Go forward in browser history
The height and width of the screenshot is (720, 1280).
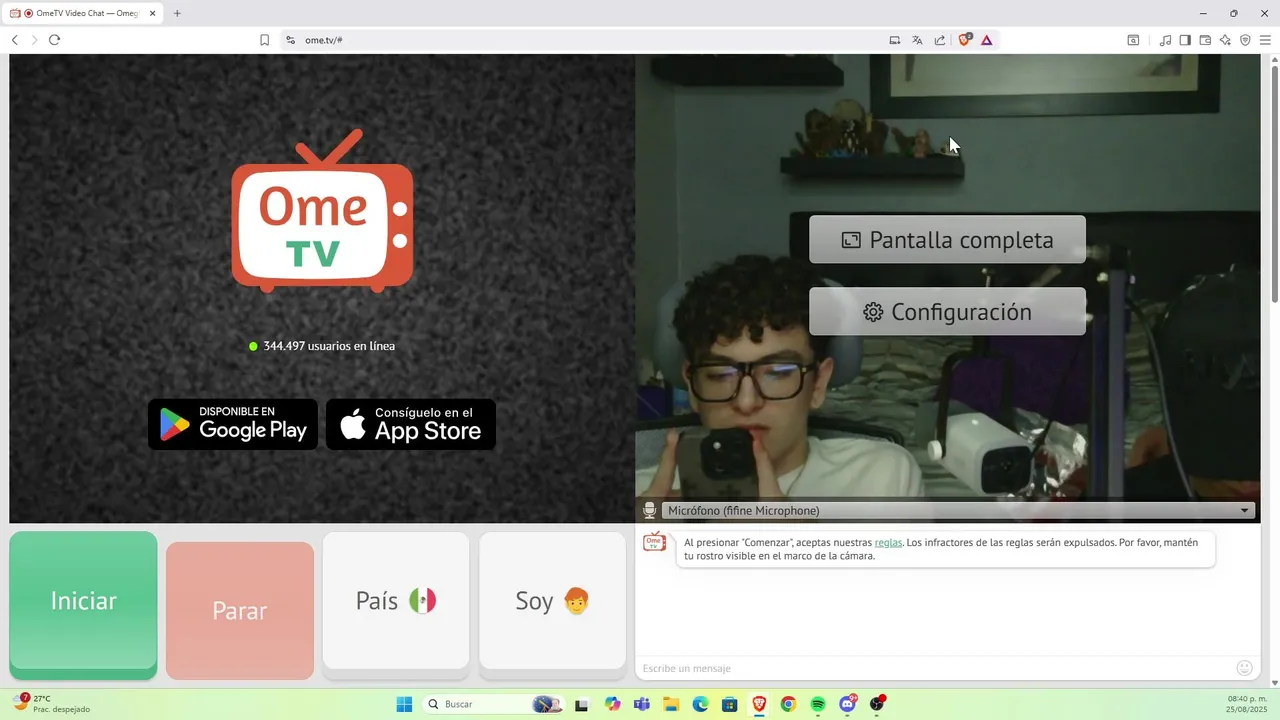pyautogui.click(x=34, y=40)
